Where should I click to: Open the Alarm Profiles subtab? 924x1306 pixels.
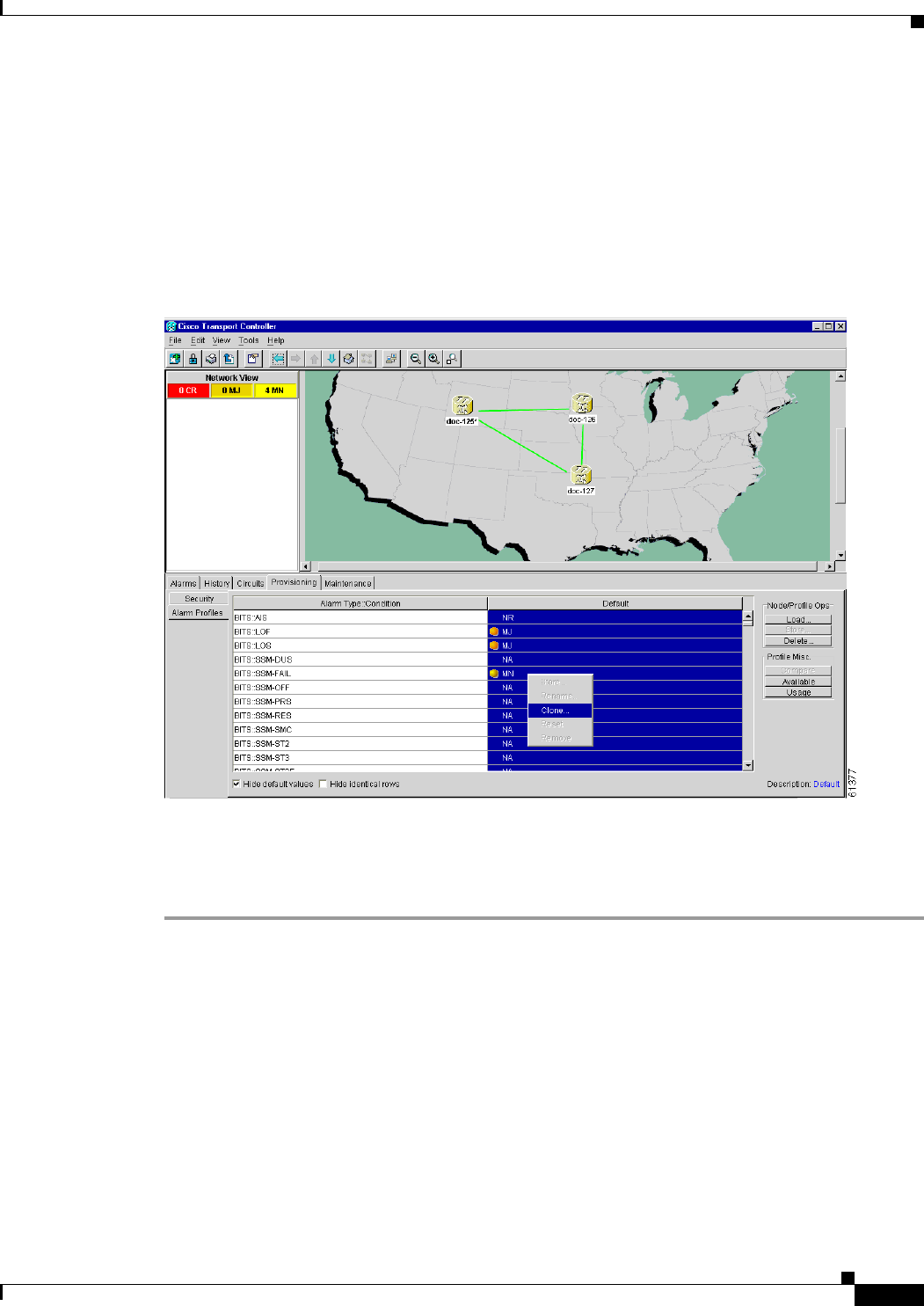pos(197,613)
